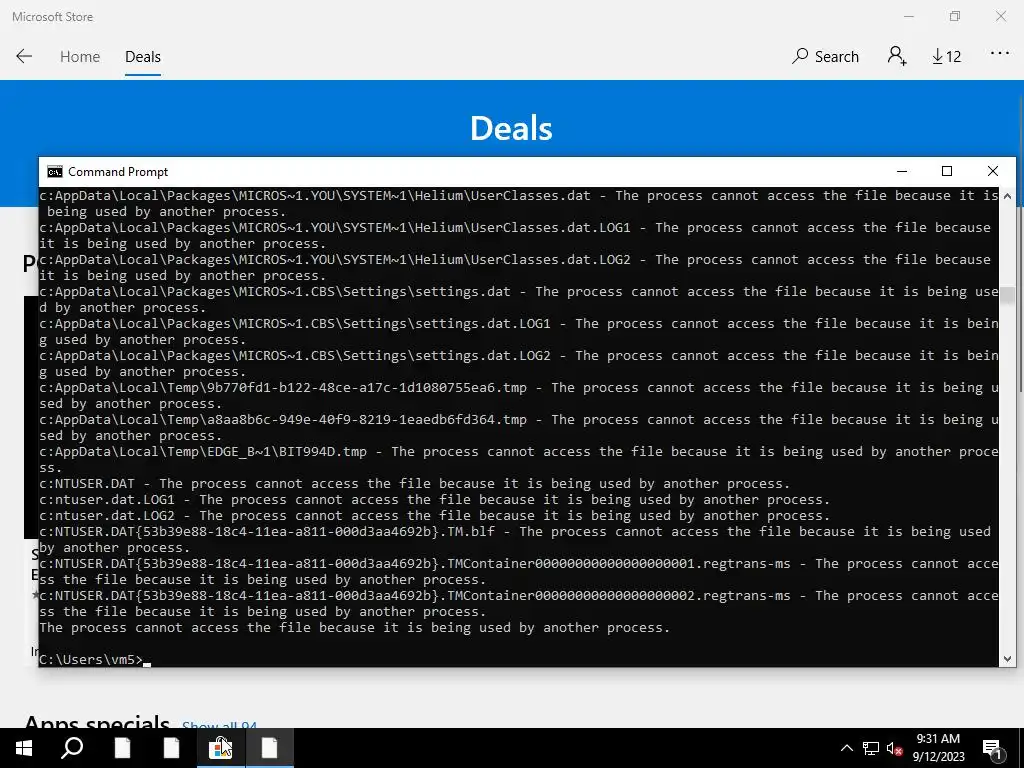Screen dimensions: 1024x768
Task: Click the Command Prompt scroll up arrow
Action: pyautogui.click(x=1007, y=196)
